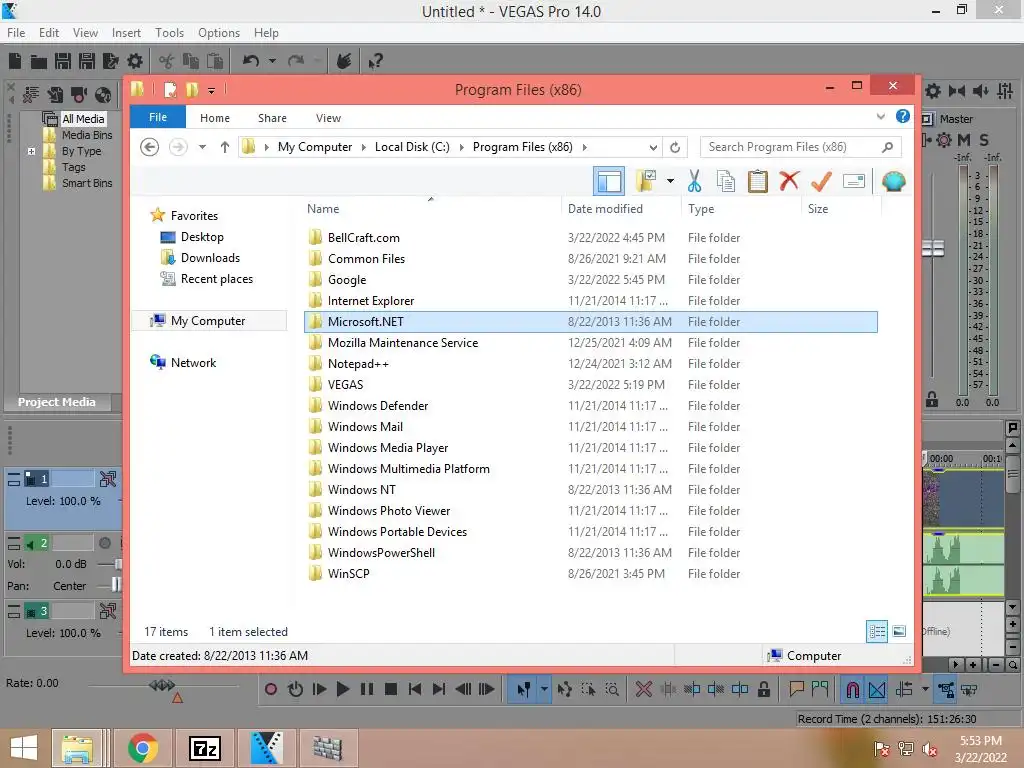This screenshot has width=1024, height=768.
Task: Click the interactive tutorials hand icon
Action: 344,61
